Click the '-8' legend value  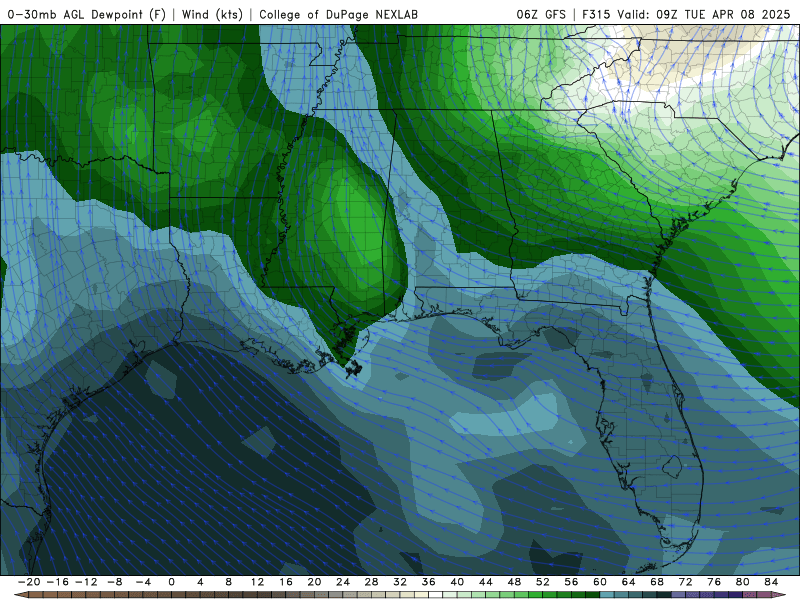pyautogui.click(x=114, y=582)
